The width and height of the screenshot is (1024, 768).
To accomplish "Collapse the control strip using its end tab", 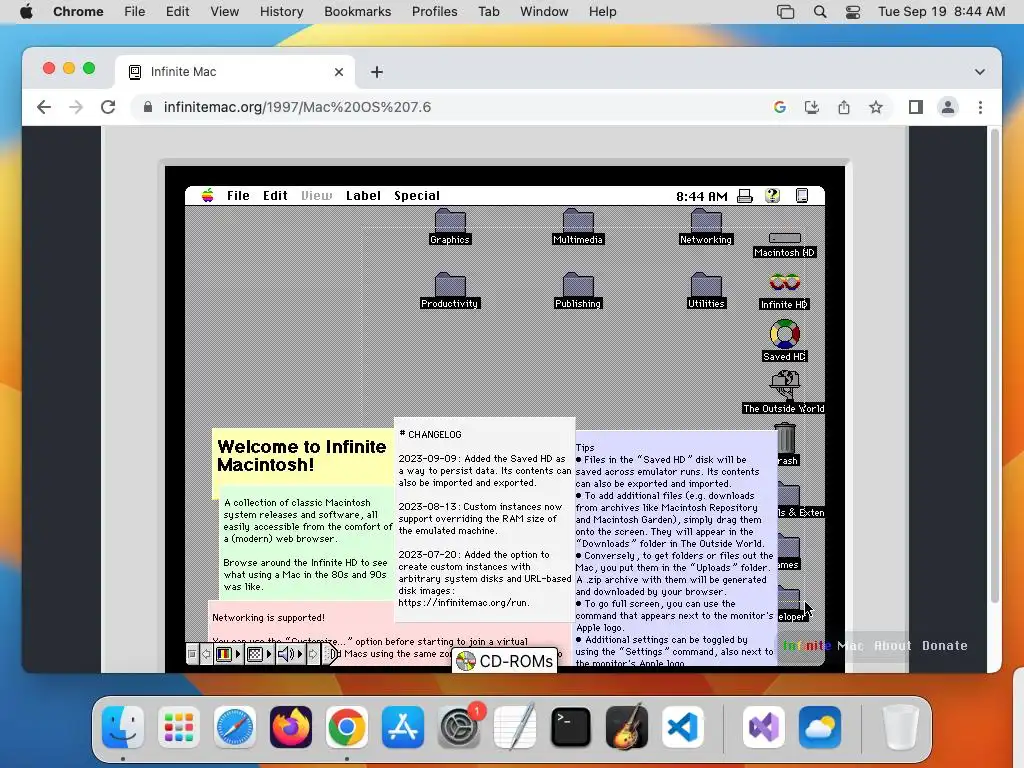I will point(330,654).
